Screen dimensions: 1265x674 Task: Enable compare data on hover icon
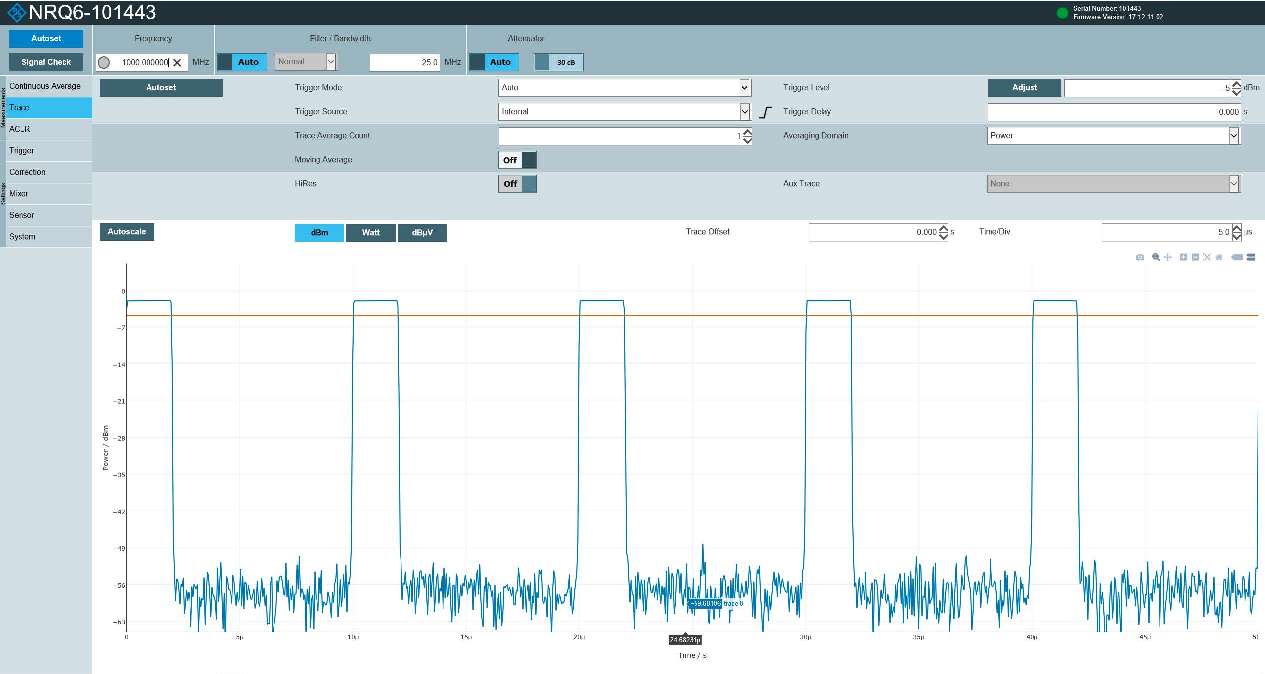point(1250,257)
